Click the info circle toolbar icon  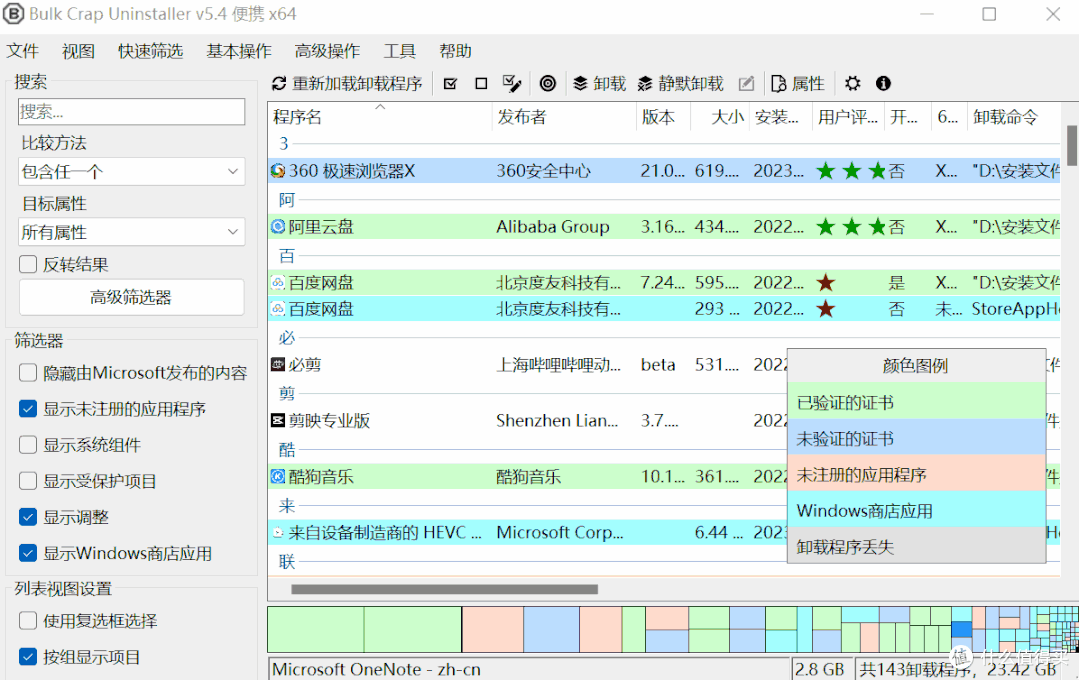(884, 84)
